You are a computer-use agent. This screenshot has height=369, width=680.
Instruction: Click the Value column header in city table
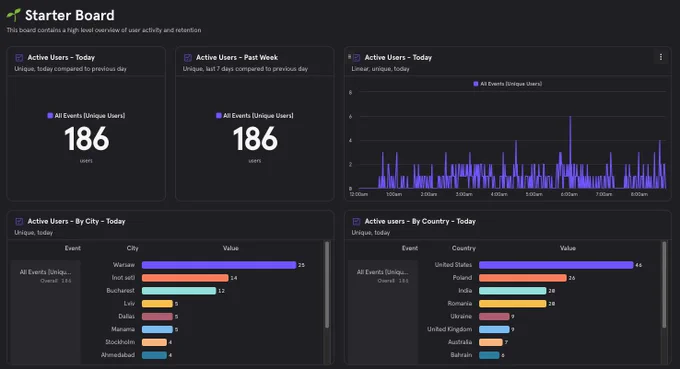pos(231,248)
